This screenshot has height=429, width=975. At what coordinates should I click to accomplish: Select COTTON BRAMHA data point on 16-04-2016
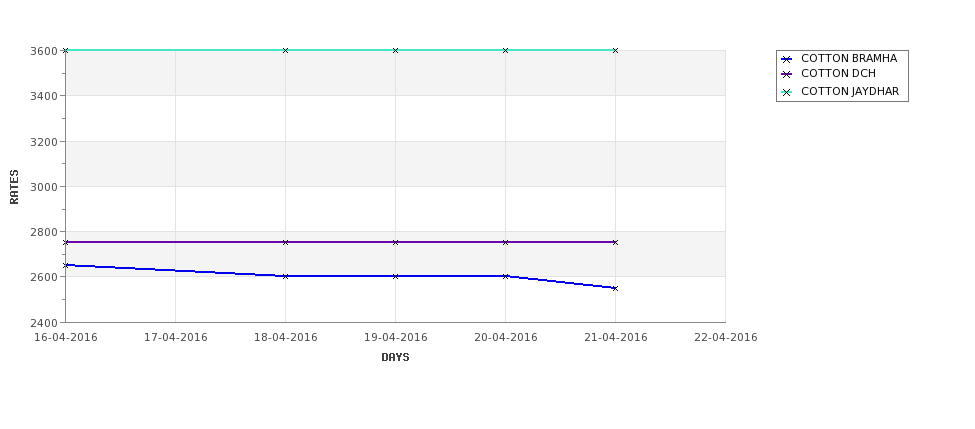(x=65, y=265)
